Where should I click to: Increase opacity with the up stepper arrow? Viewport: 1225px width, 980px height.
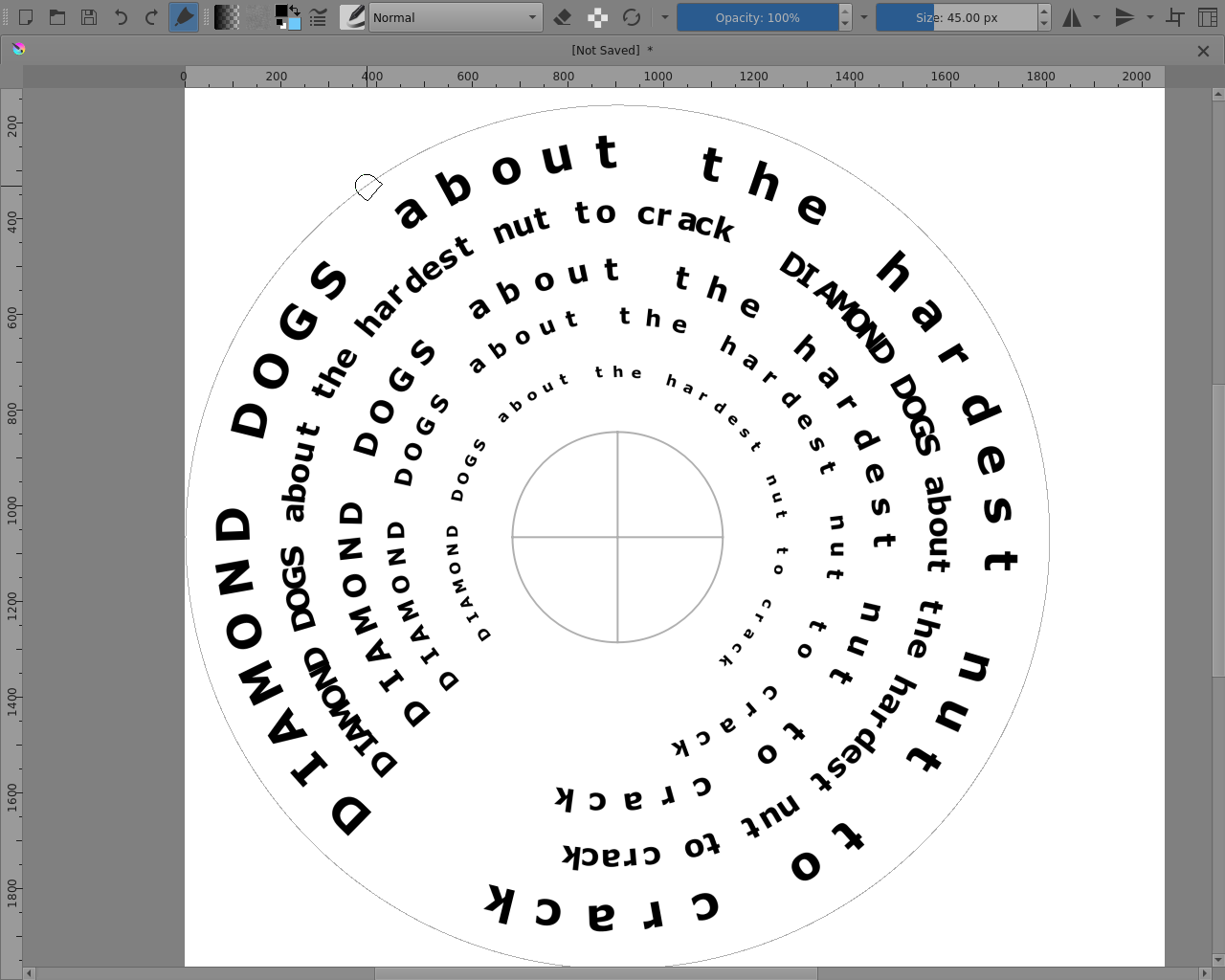tap(845, 11)
